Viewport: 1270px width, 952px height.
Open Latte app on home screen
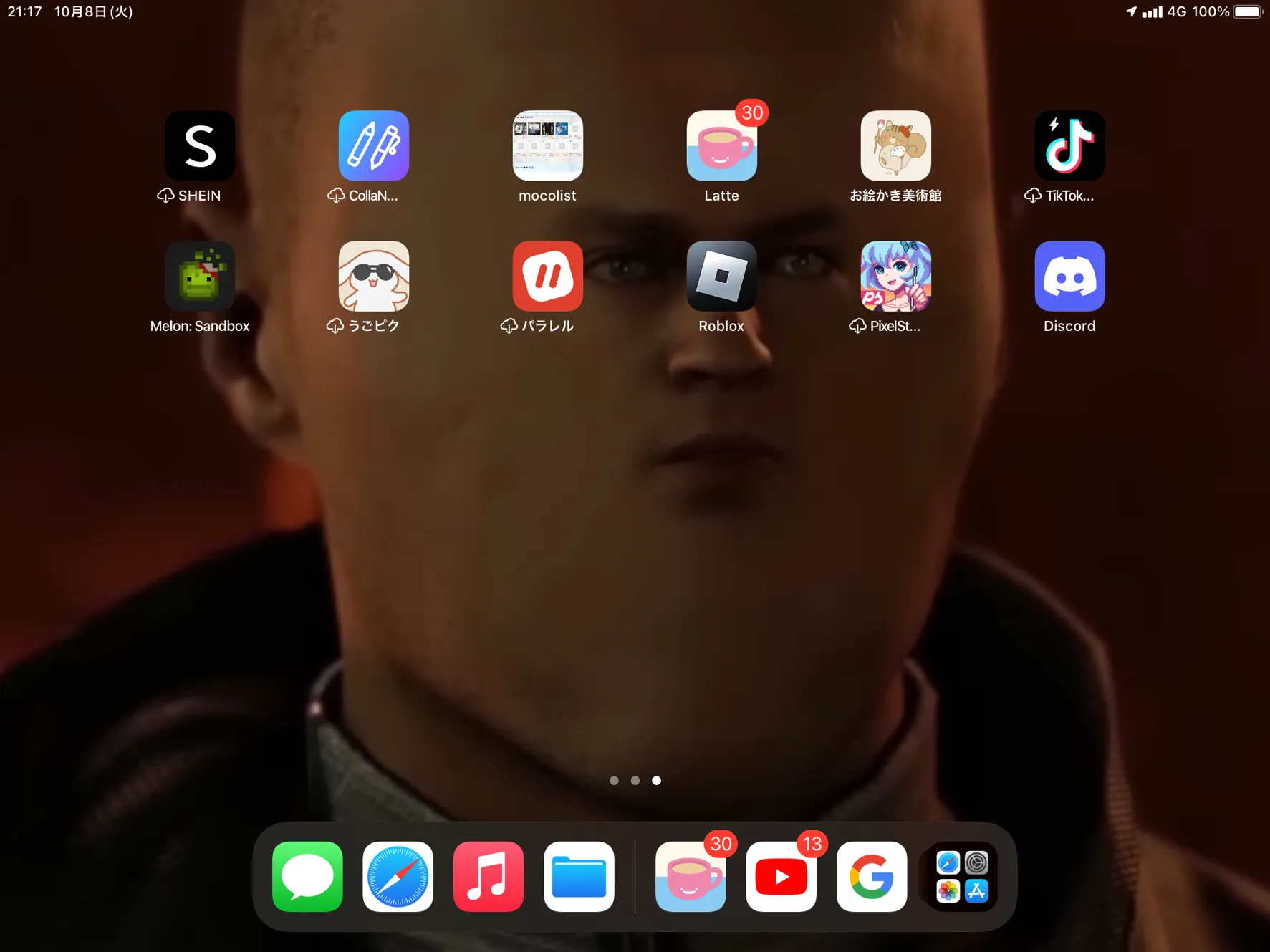pyautogui.click(x=721, y=145)
